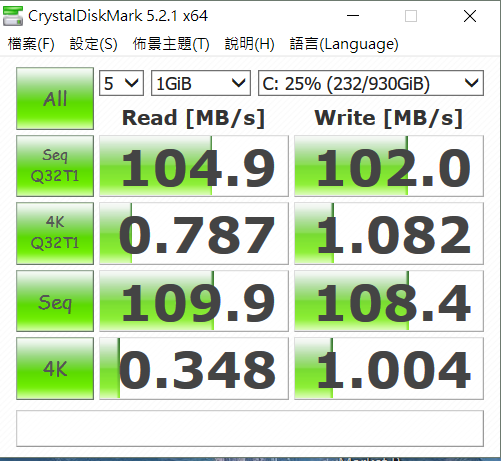Open the 語言(Language) menu
Viewport: 501px width, 461px height.
344,44
